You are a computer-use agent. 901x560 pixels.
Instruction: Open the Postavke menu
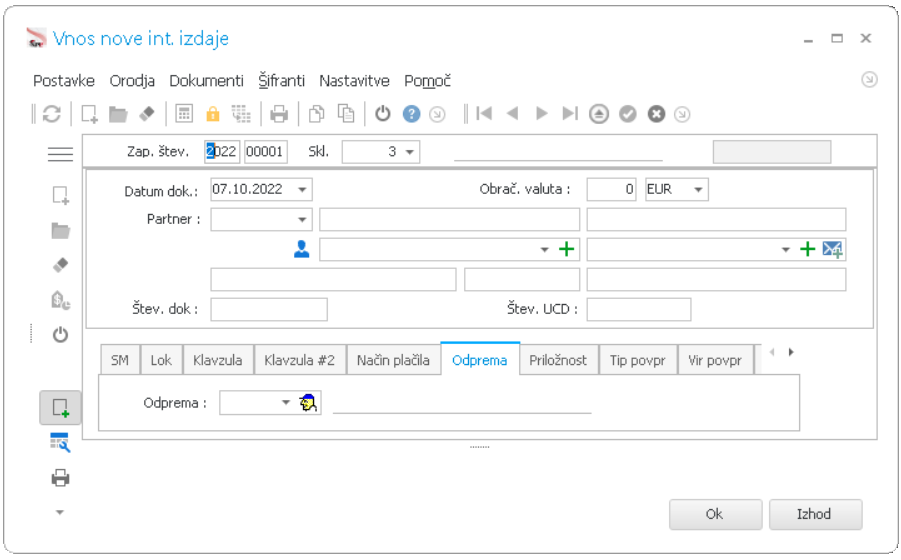coord(64,81)
